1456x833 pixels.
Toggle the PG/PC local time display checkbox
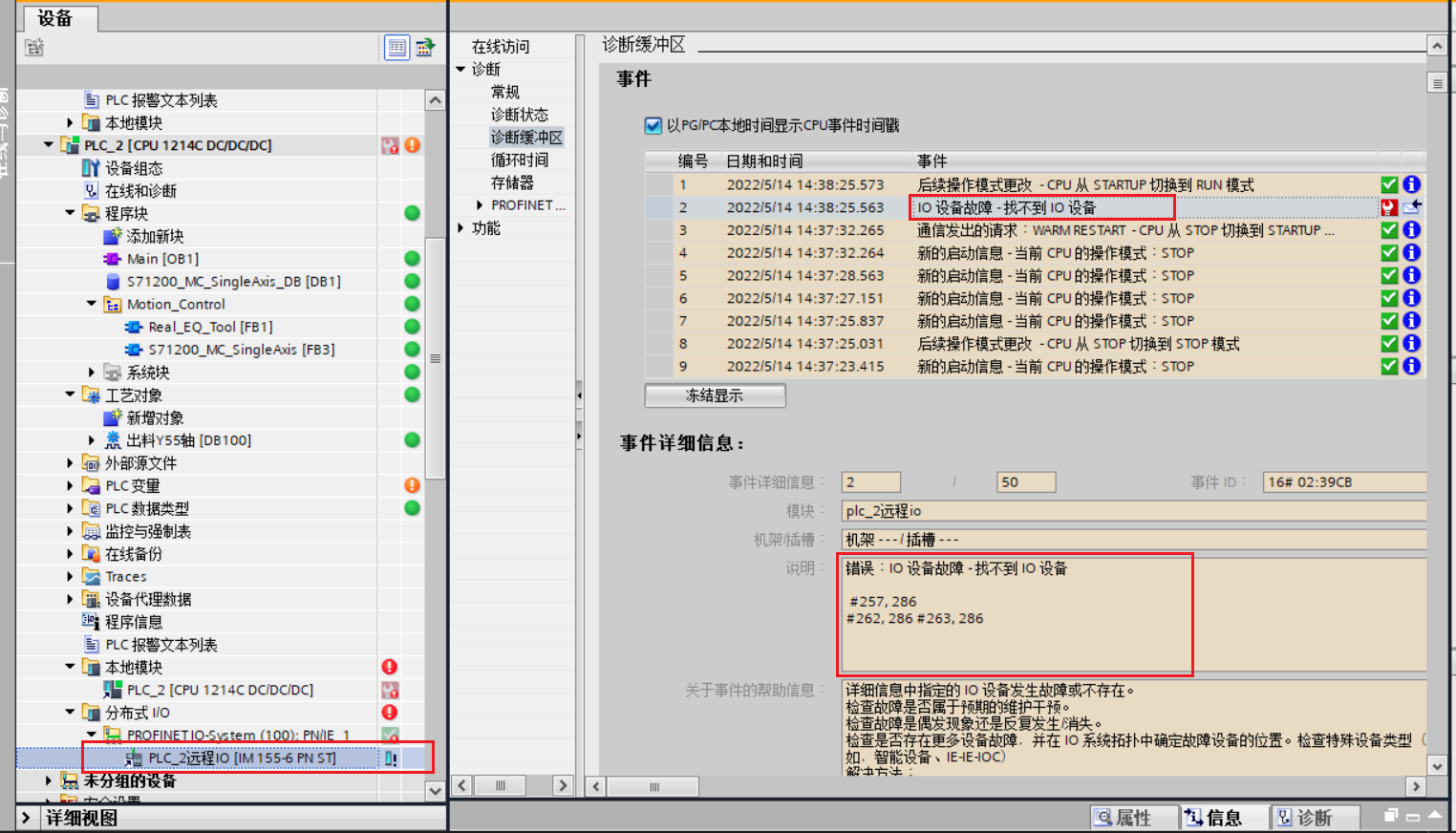coord(653,125)
